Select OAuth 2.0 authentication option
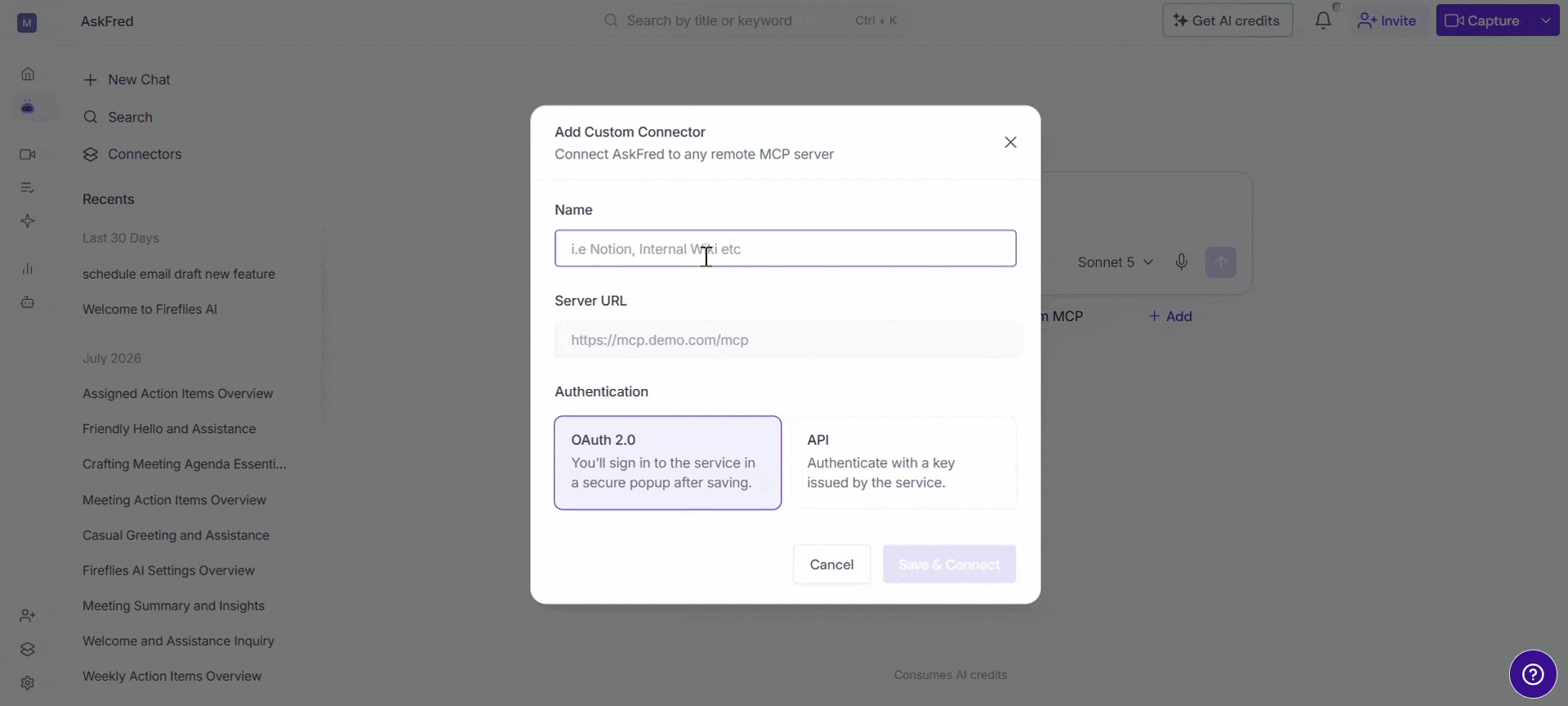Image resolution: width=1568 pixels, height=706 pixels. (x=668, y=462)
